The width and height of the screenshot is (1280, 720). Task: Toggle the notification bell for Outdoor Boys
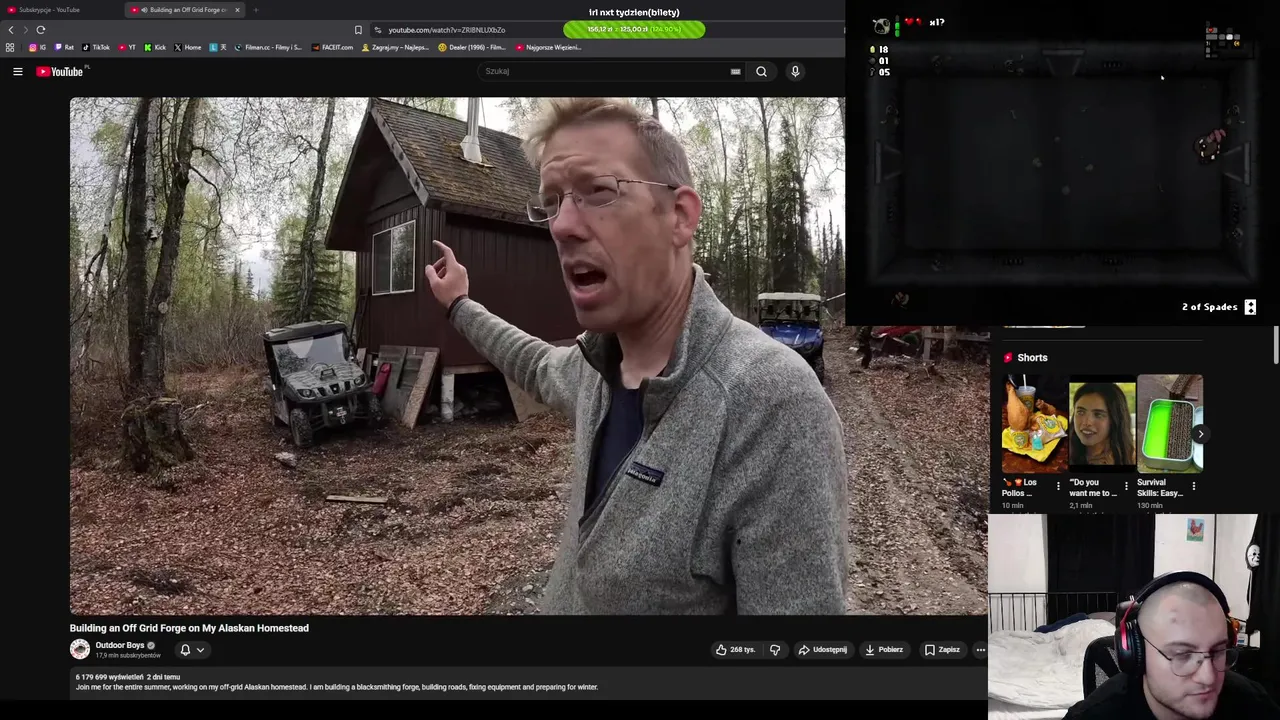click(185, 650)
